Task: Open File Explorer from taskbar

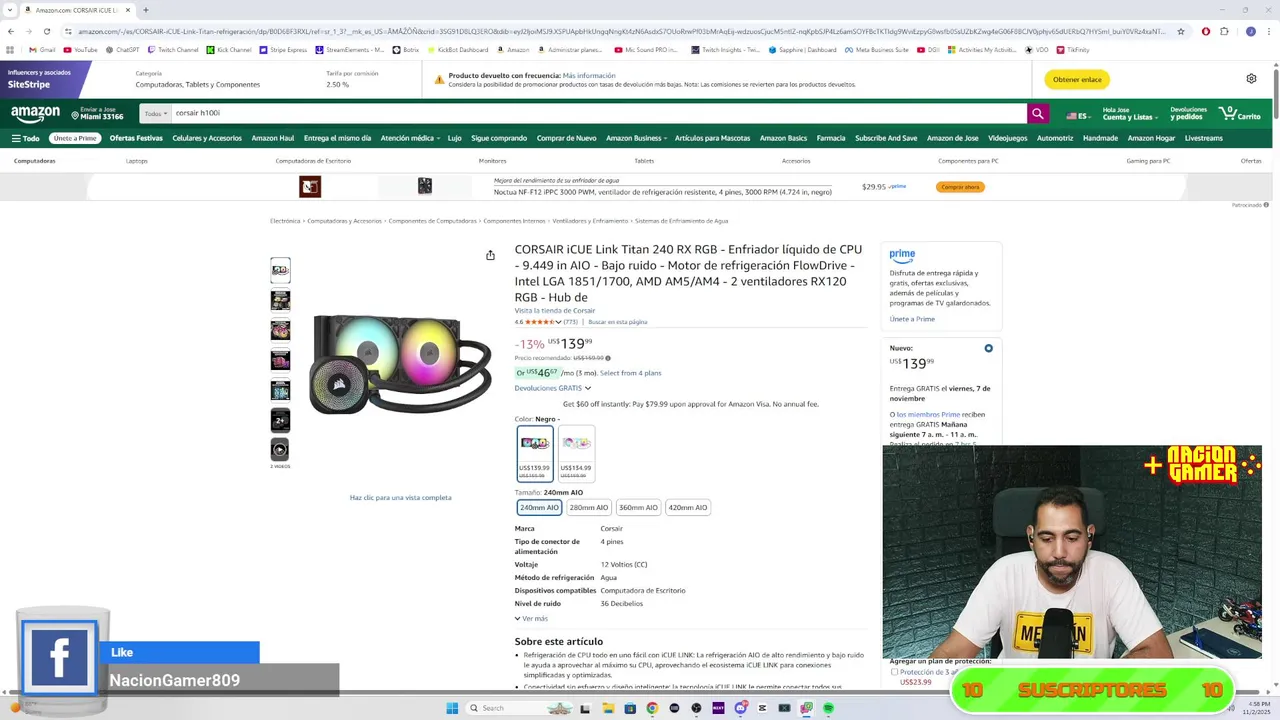Action: [608, 708]
